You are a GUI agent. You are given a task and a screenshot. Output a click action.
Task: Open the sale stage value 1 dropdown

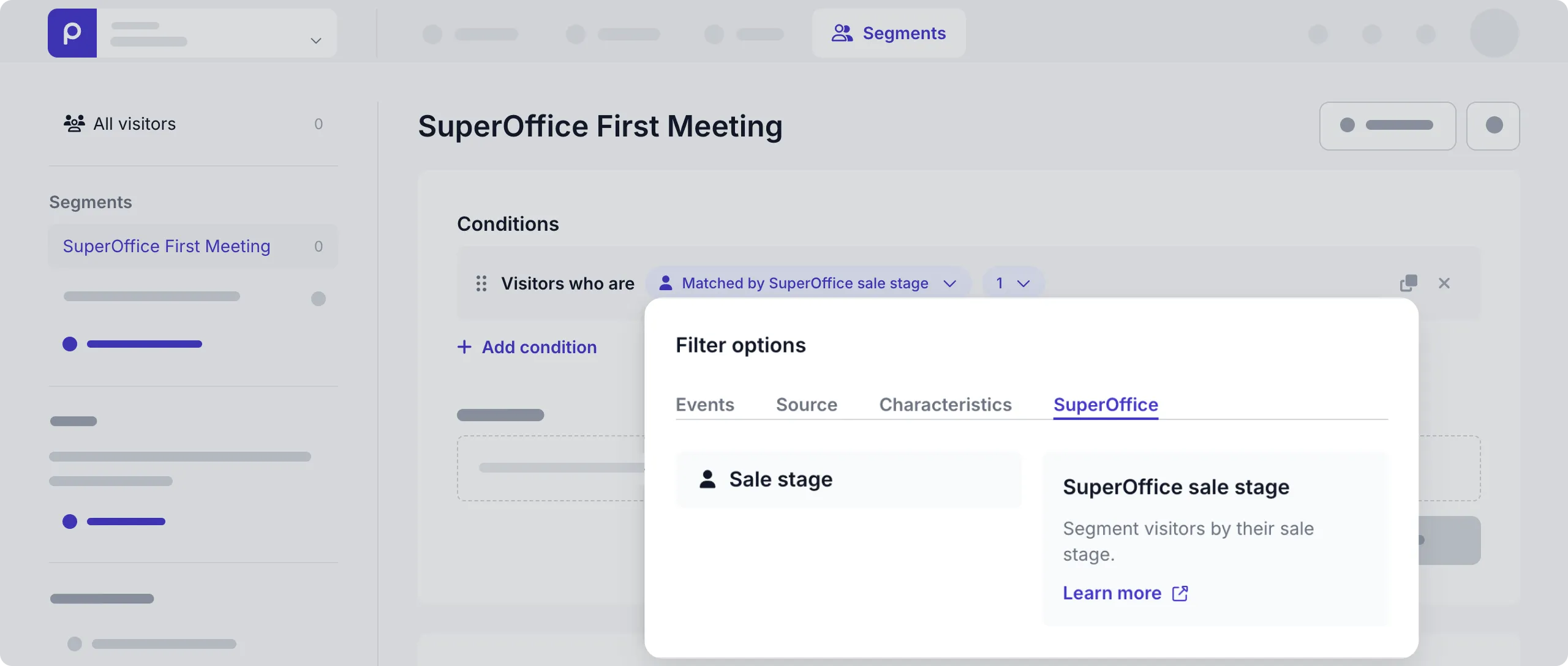pos(1013,283)
